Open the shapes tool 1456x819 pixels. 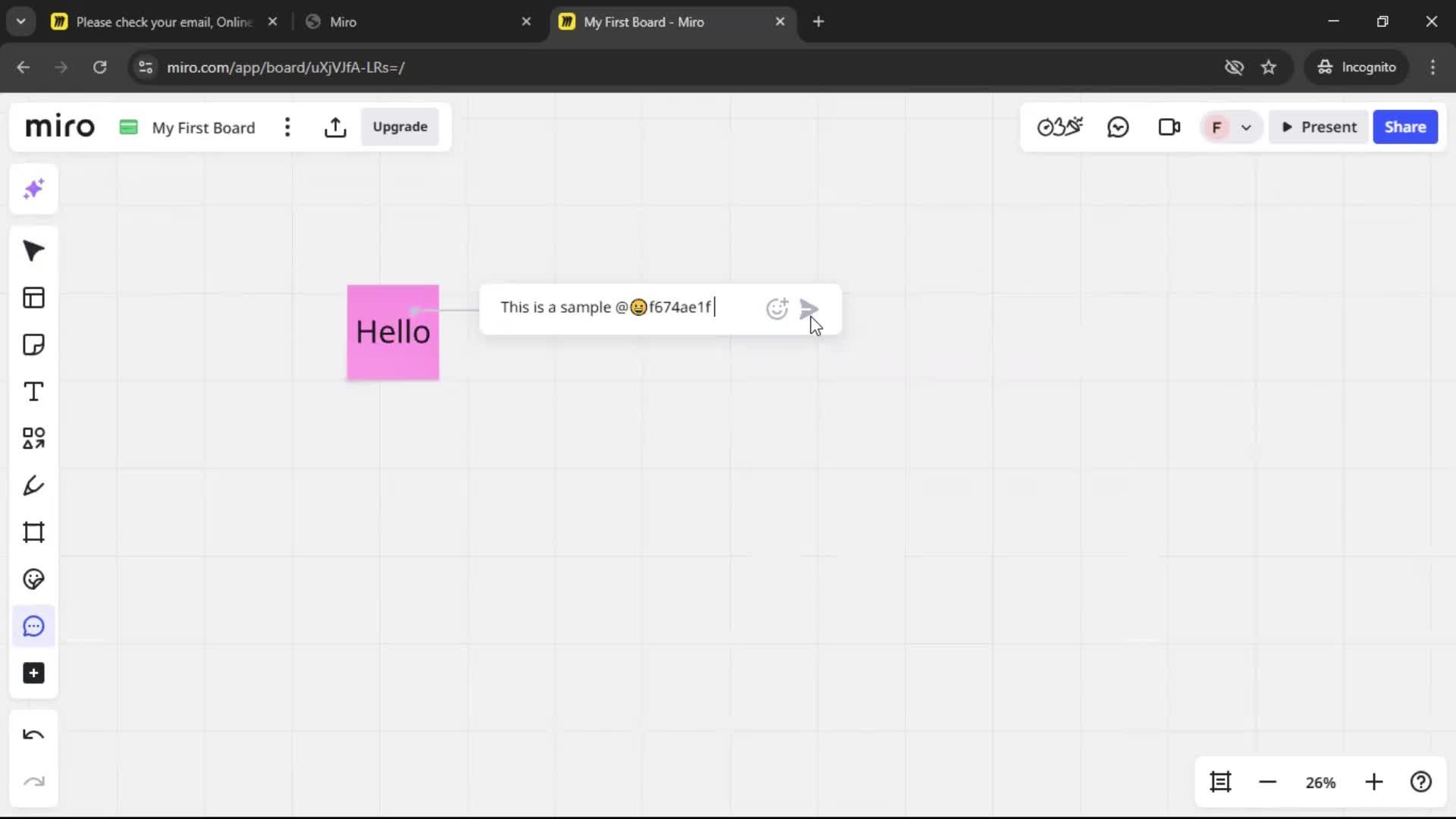(x=33, y=438)
